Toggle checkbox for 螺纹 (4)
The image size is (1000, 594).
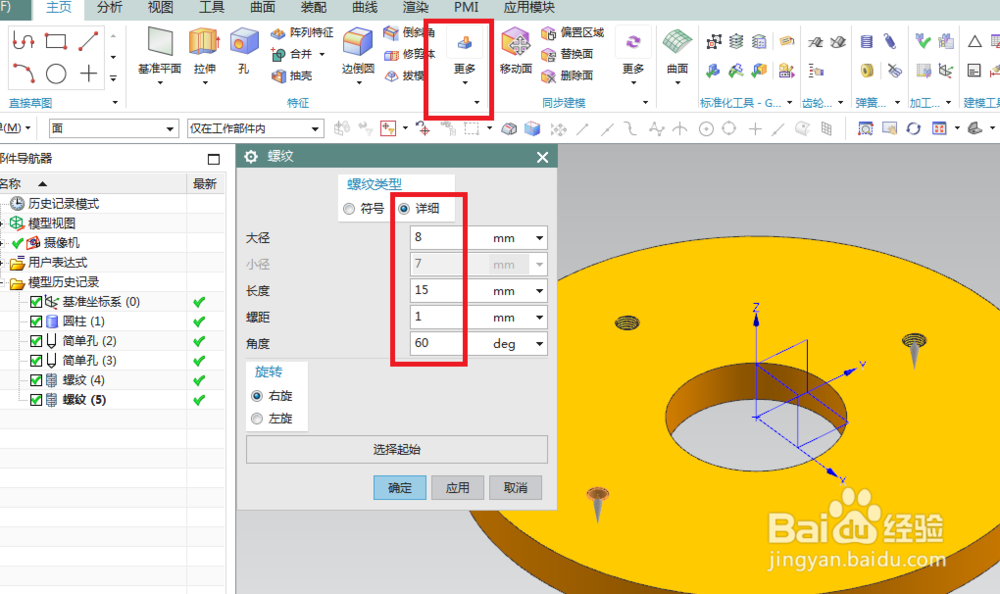pos(36,380)
